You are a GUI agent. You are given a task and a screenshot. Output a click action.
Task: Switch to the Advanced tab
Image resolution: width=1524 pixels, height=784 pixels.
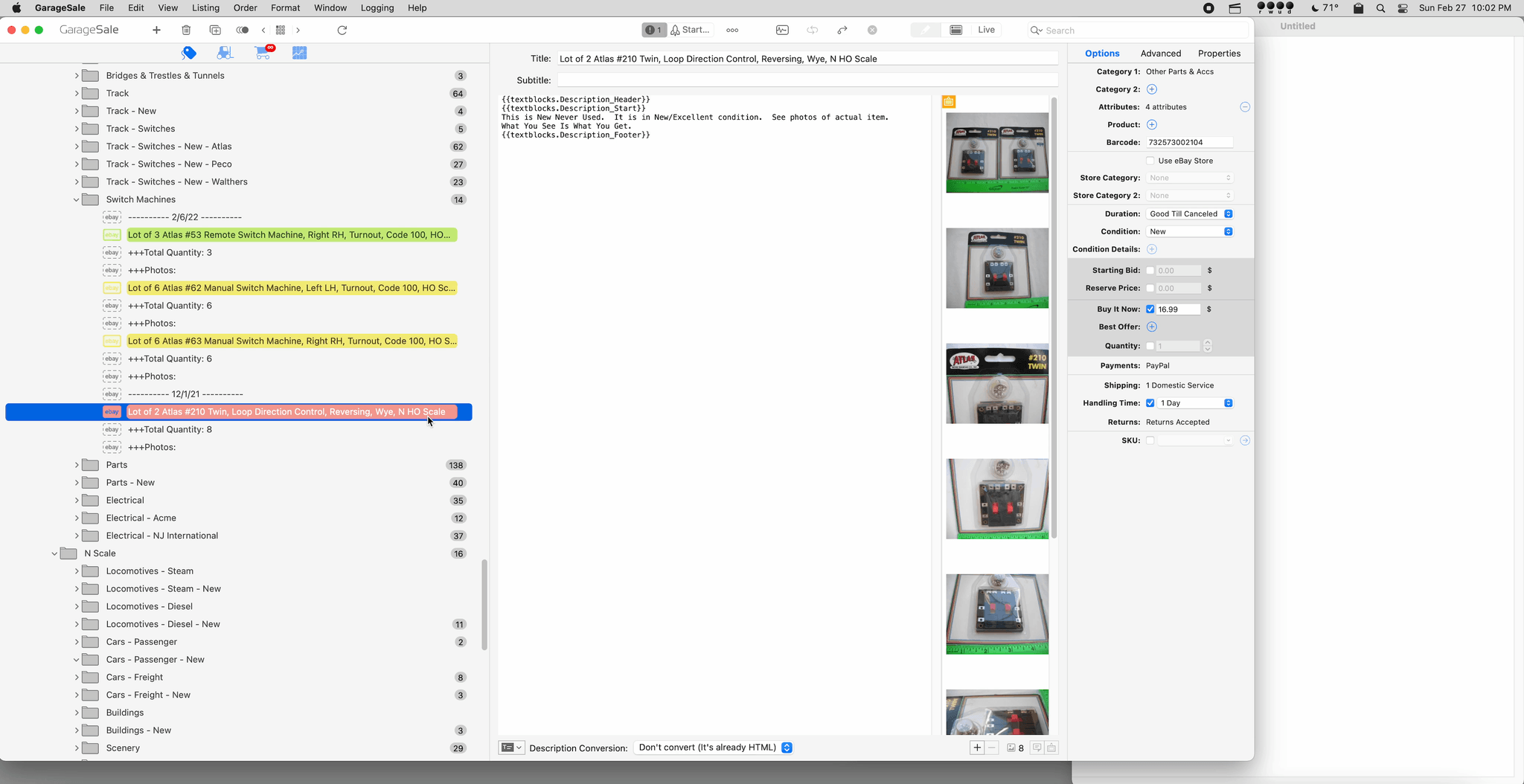click(x=1160, y=54)
